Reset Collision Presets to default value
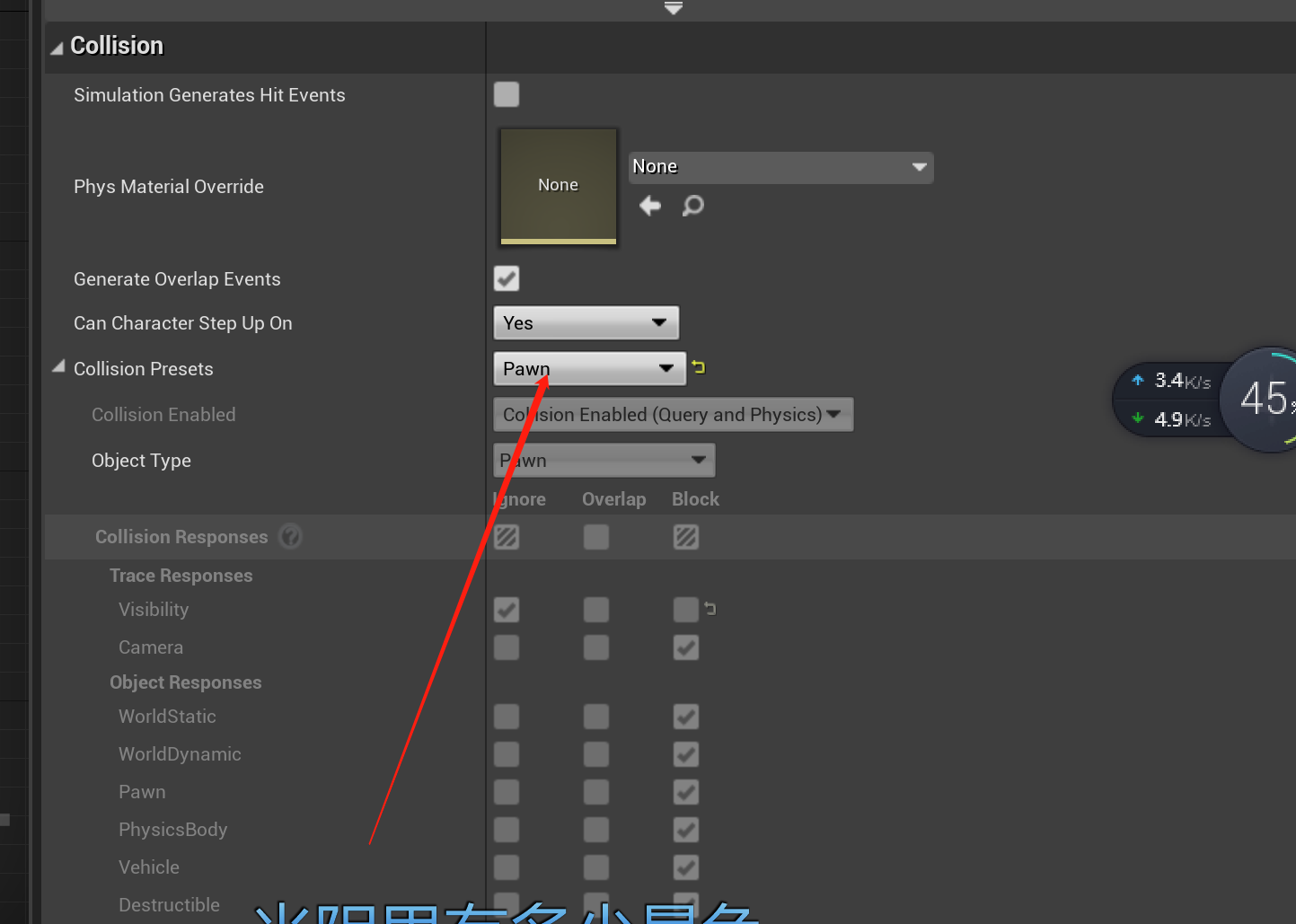The image size is (1296, 924). tap(699, 367)
